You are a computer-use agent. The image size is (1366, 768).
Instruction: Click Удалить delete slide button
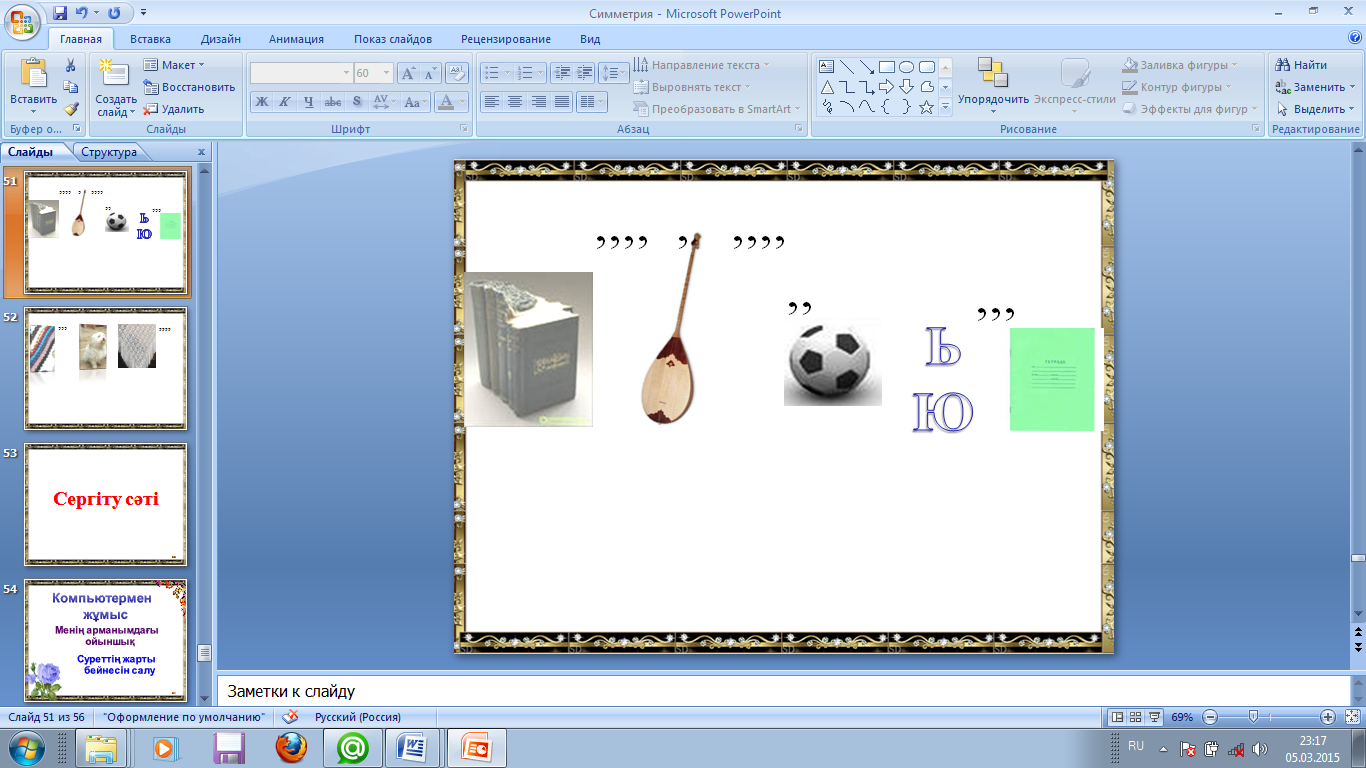[x=174, y=109]
